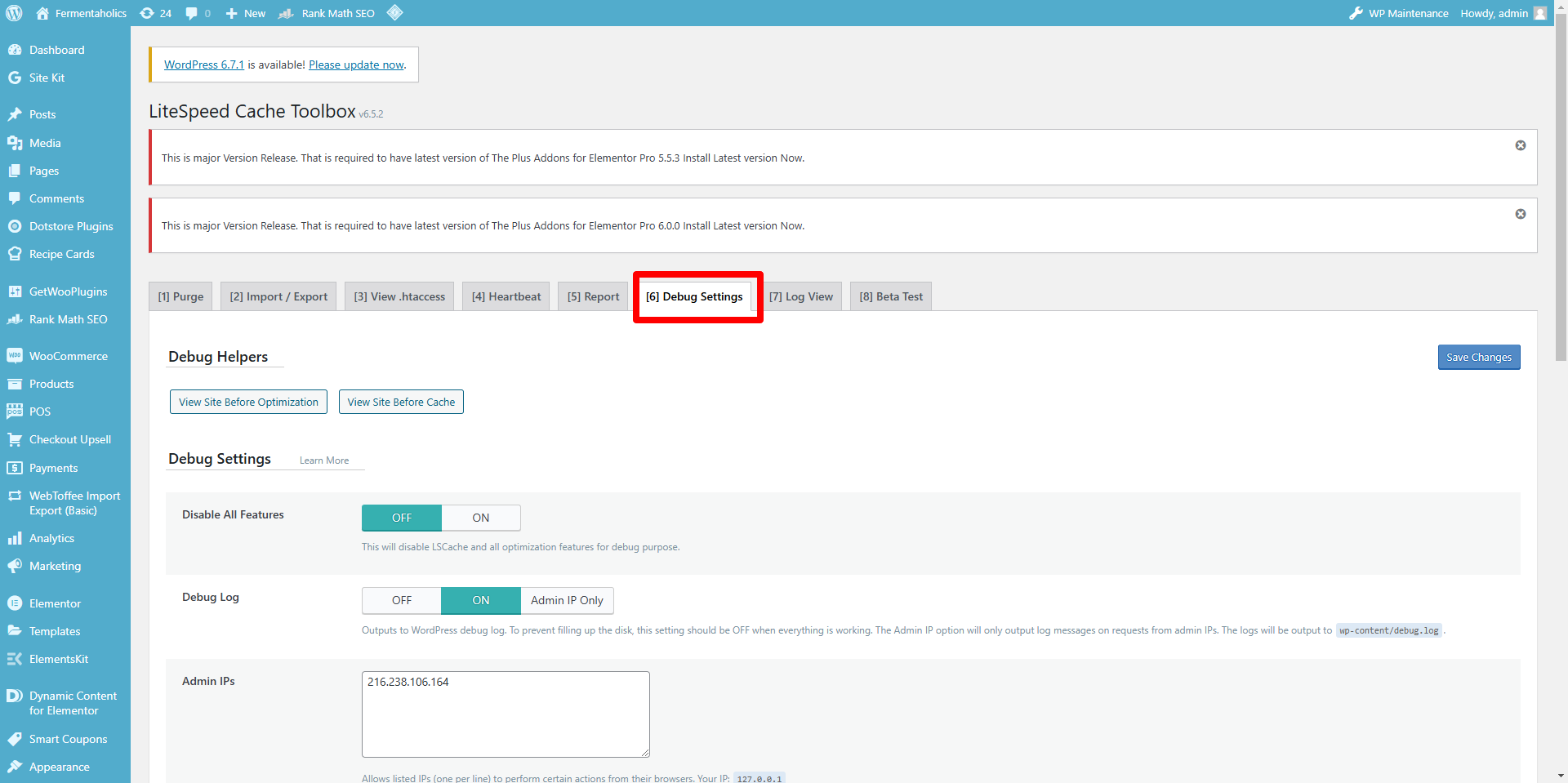Set Disable All Features to ON

tap(481, 518)
